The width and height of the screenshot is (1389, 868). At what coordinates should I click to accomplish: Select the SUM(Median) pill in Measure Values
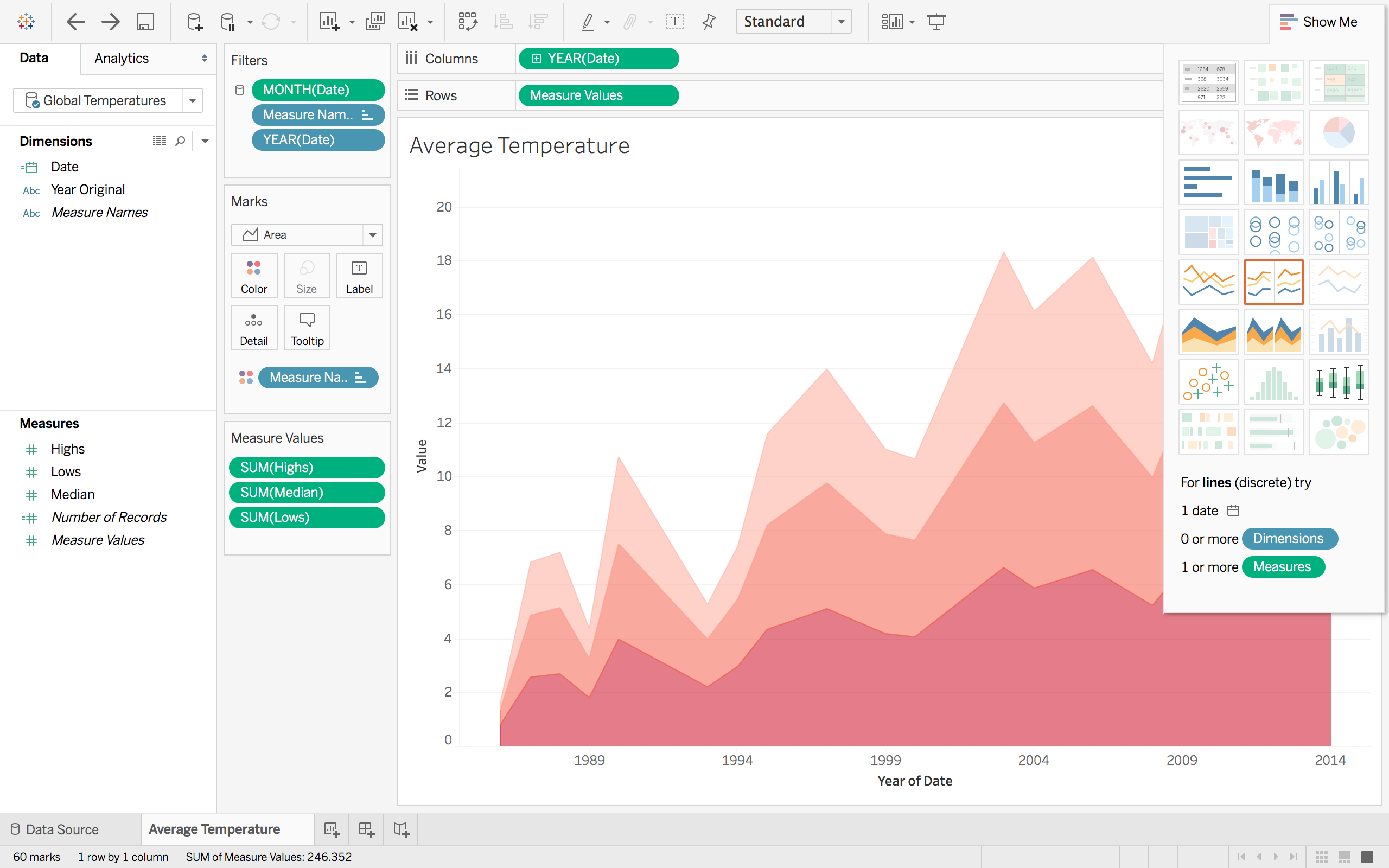coord(307,492)
